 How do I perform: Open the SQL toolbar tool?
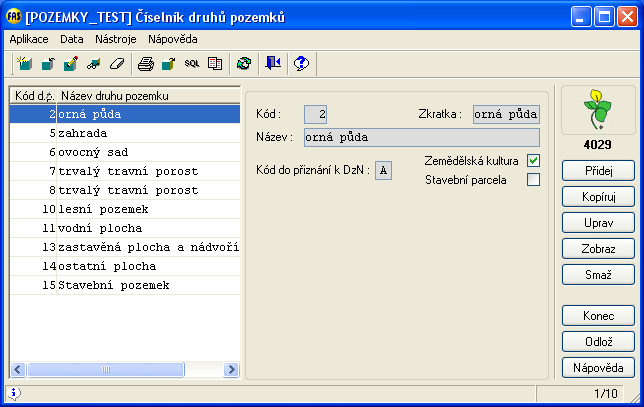pos(191,64)
